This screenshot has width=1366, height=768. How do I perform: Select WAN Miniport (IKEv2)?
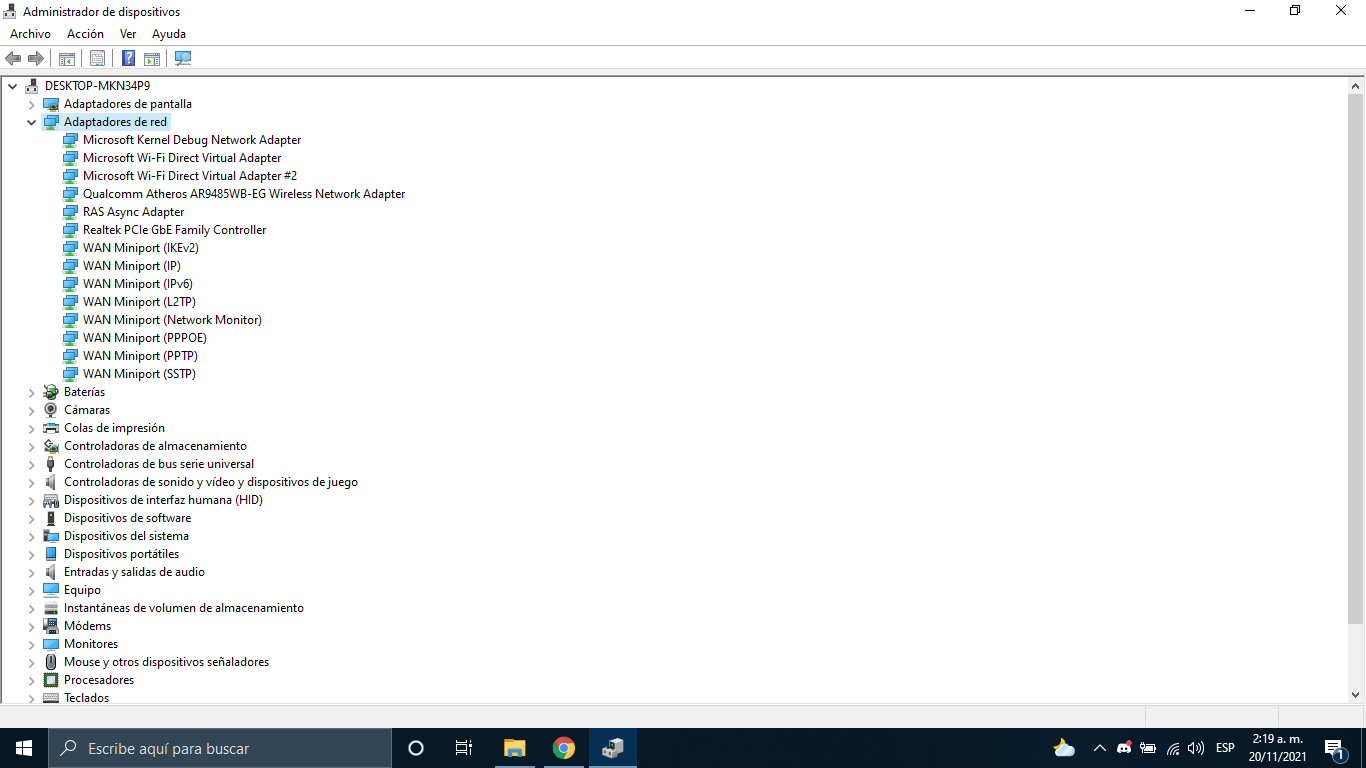pos(141,248)
